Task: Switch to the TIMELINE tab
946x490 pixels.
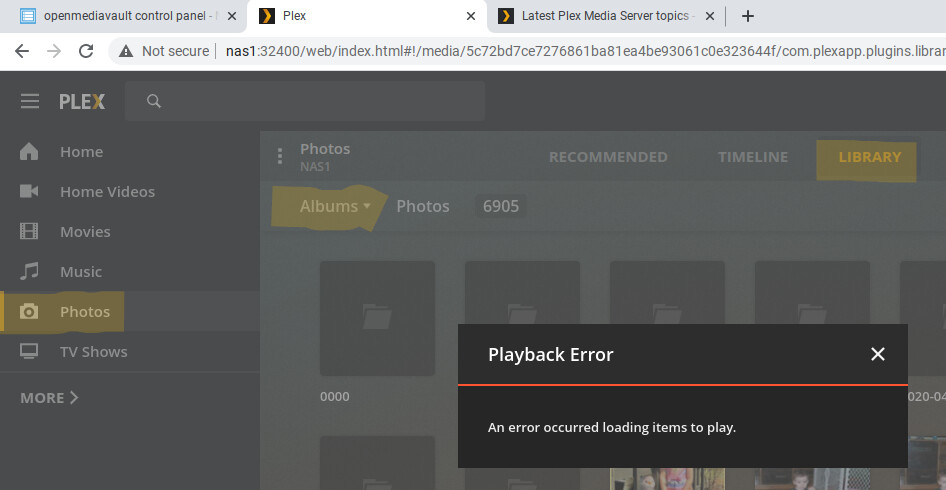Action: click(753, 157)
